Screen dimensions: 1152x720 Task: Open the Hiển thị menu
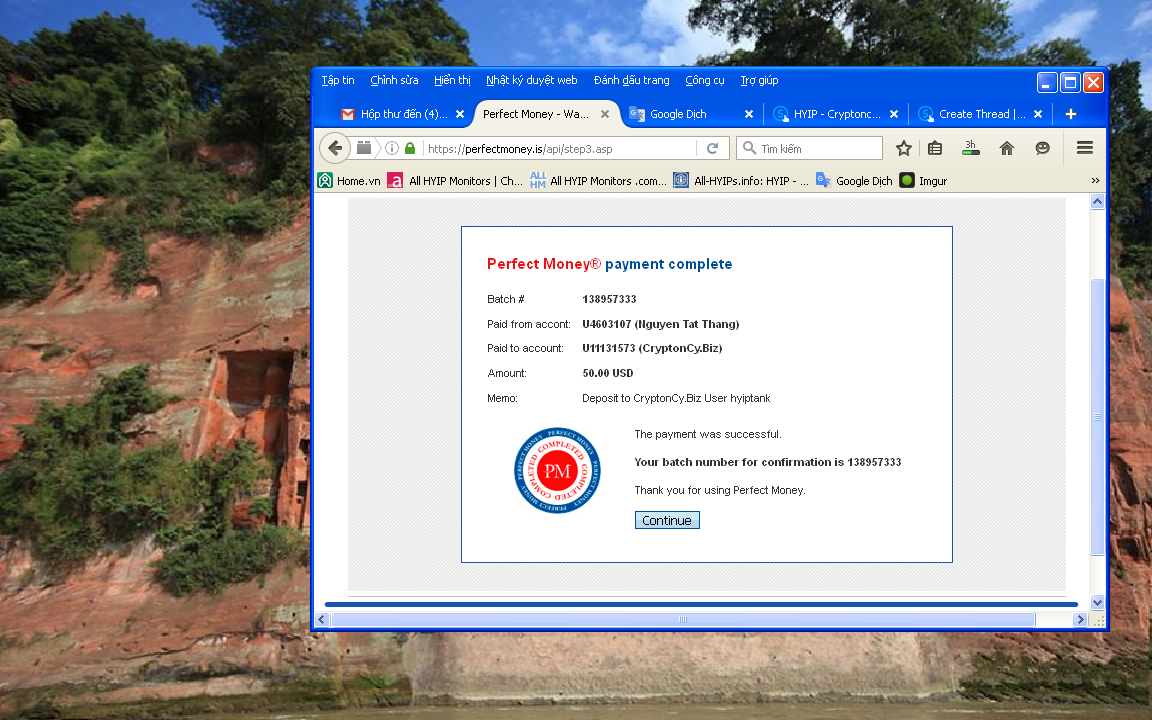click(x=452, y=80)
